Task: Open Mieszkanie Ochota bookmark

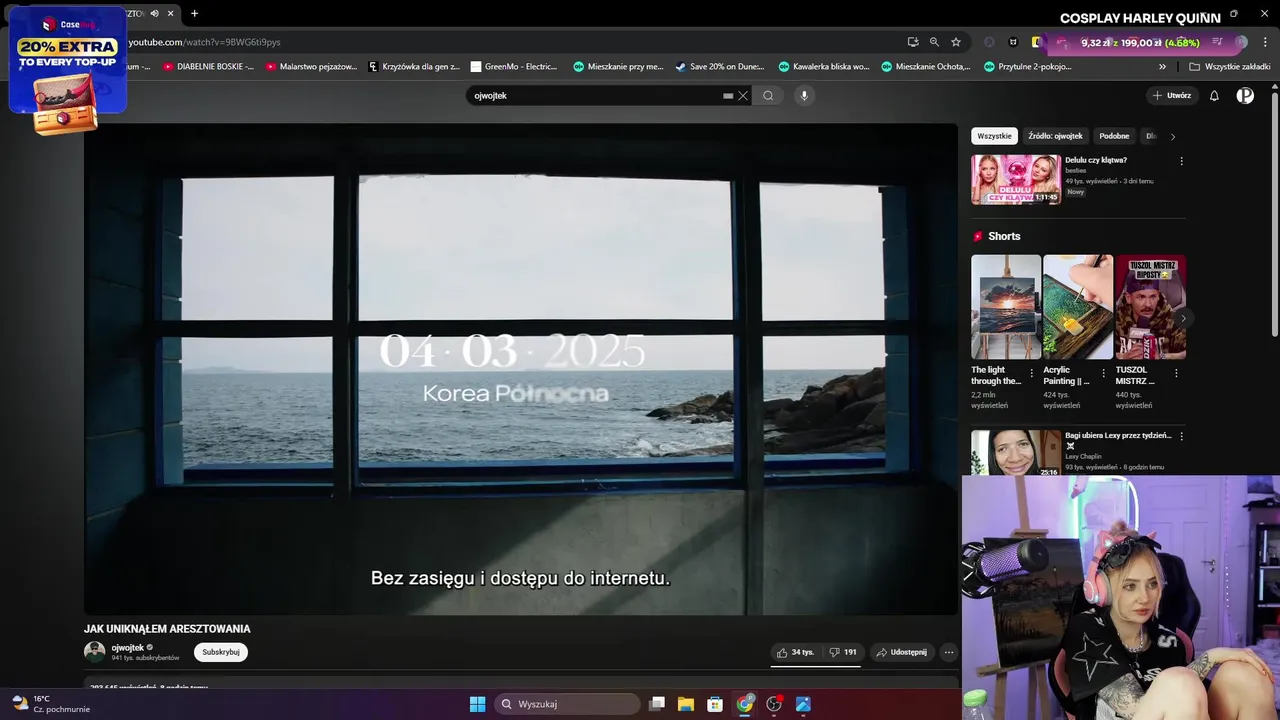Action: click(925, 67)
